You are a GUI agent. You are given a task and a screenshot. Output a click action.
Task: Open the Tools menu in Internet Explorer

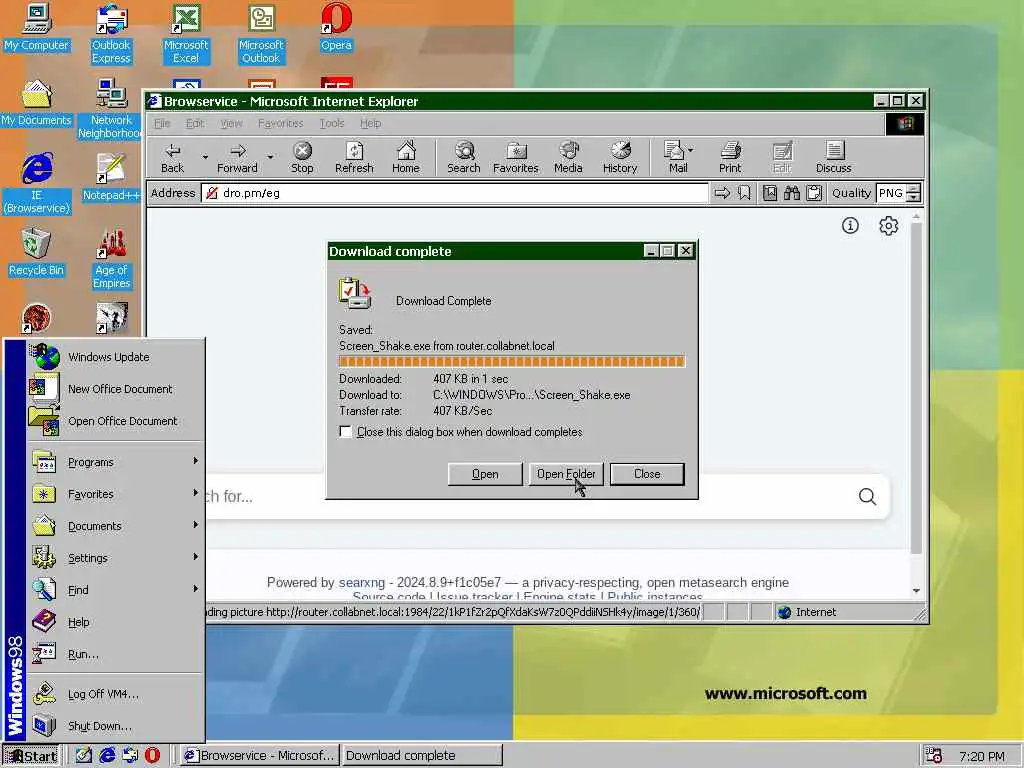pyautogui.click(x=332, y=123)
